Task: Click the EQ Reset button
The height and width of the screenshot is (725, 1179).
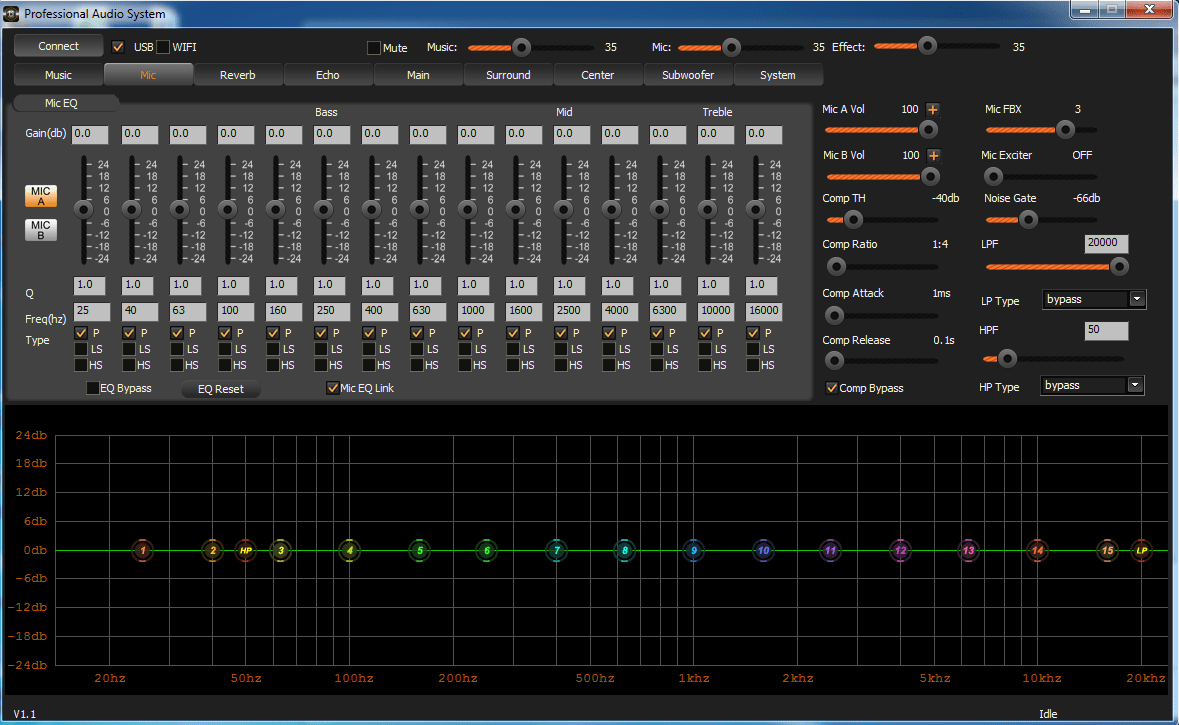Action: pos(221,389)
